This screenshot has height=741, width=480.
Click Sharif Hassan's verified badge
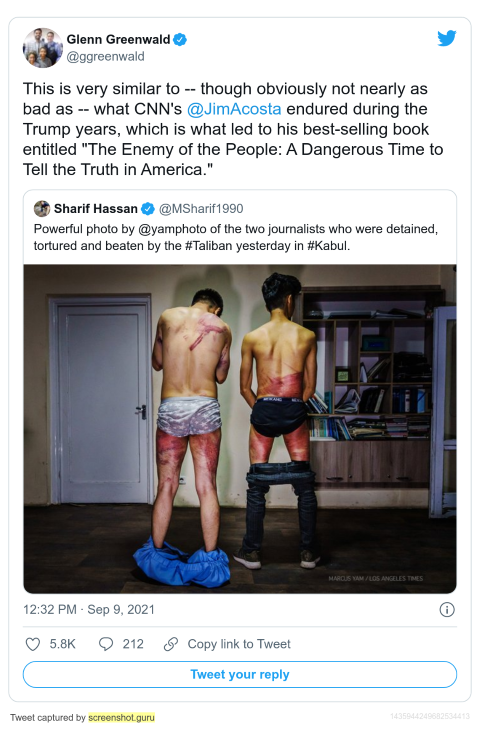148,208
